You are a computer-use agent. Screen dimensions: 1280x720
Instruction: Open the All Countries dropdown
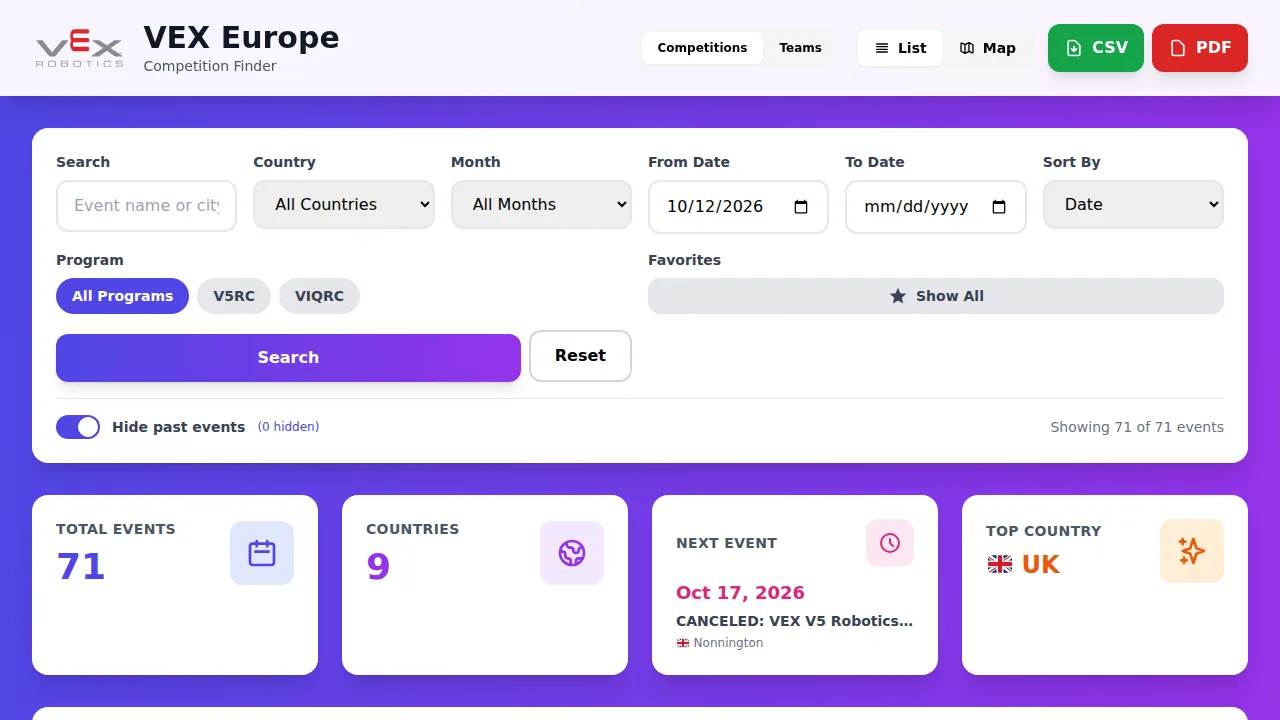click(x=344, y=205)
